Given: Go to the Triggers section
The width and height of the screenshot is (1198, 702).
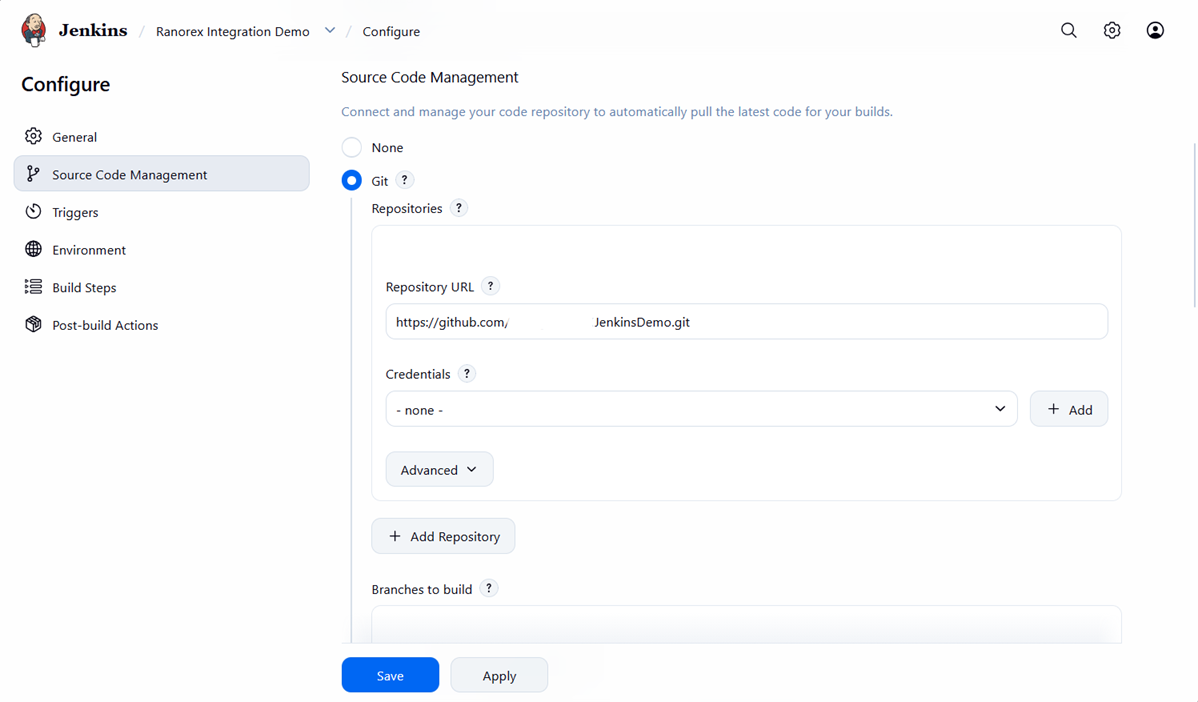Looking at the screenshot, I should [161, 212].
